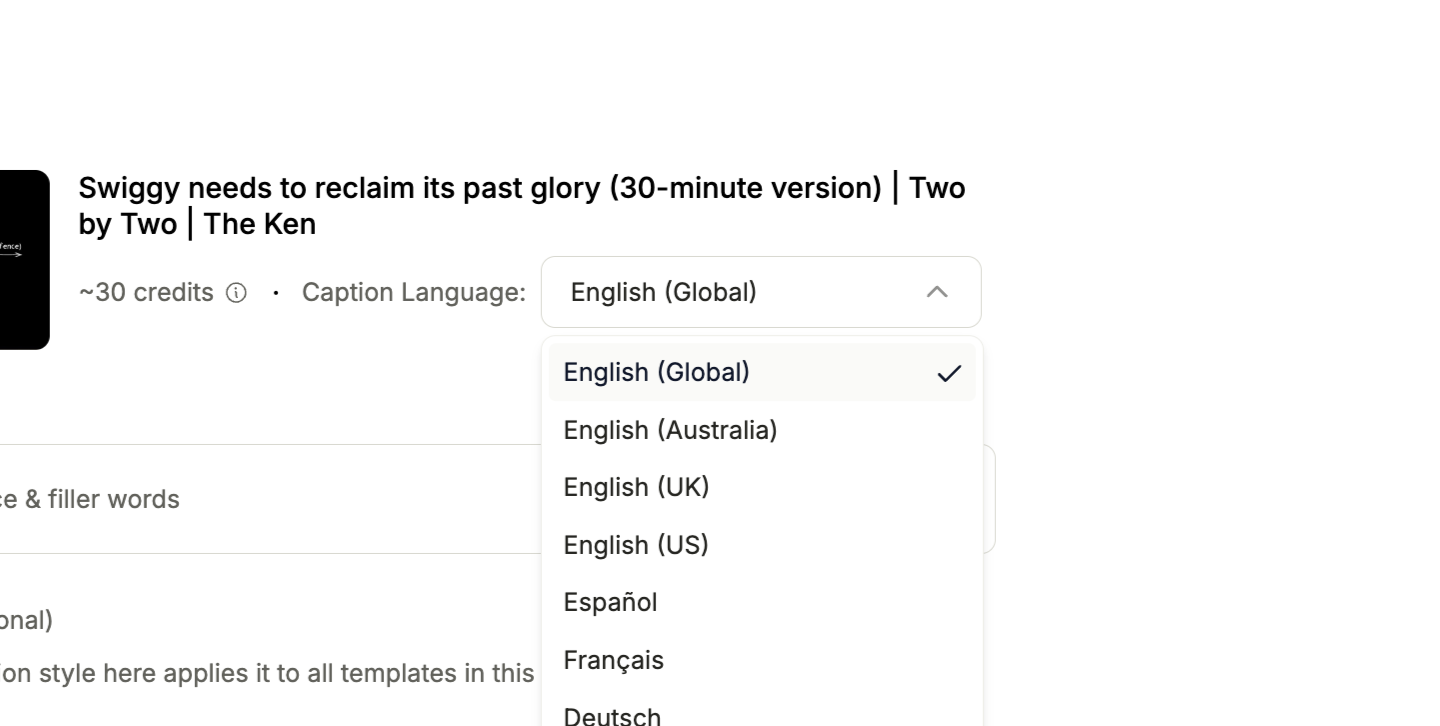1440x726 pixels.
Task: Choose English (Australia) caption language
Action: click(x=762, y=430)
